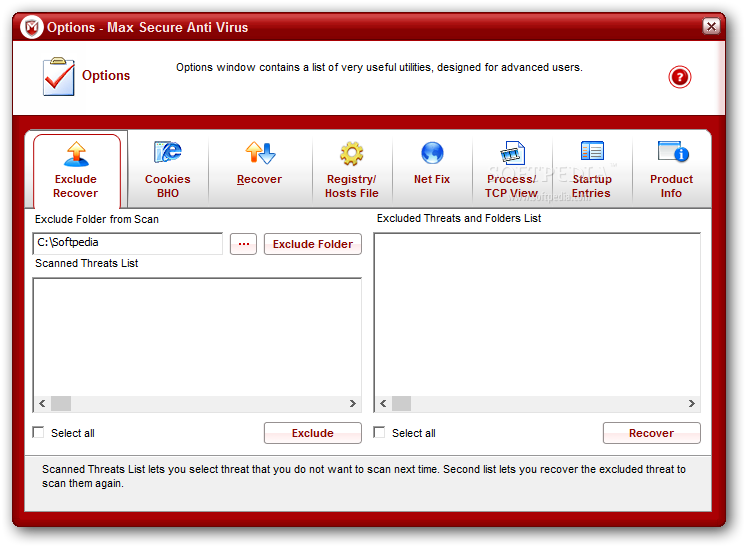Viewport: 746px width, 547px height.
Task: Click the Exclude button
Action: pyautogui.click(x=313, y=433)
